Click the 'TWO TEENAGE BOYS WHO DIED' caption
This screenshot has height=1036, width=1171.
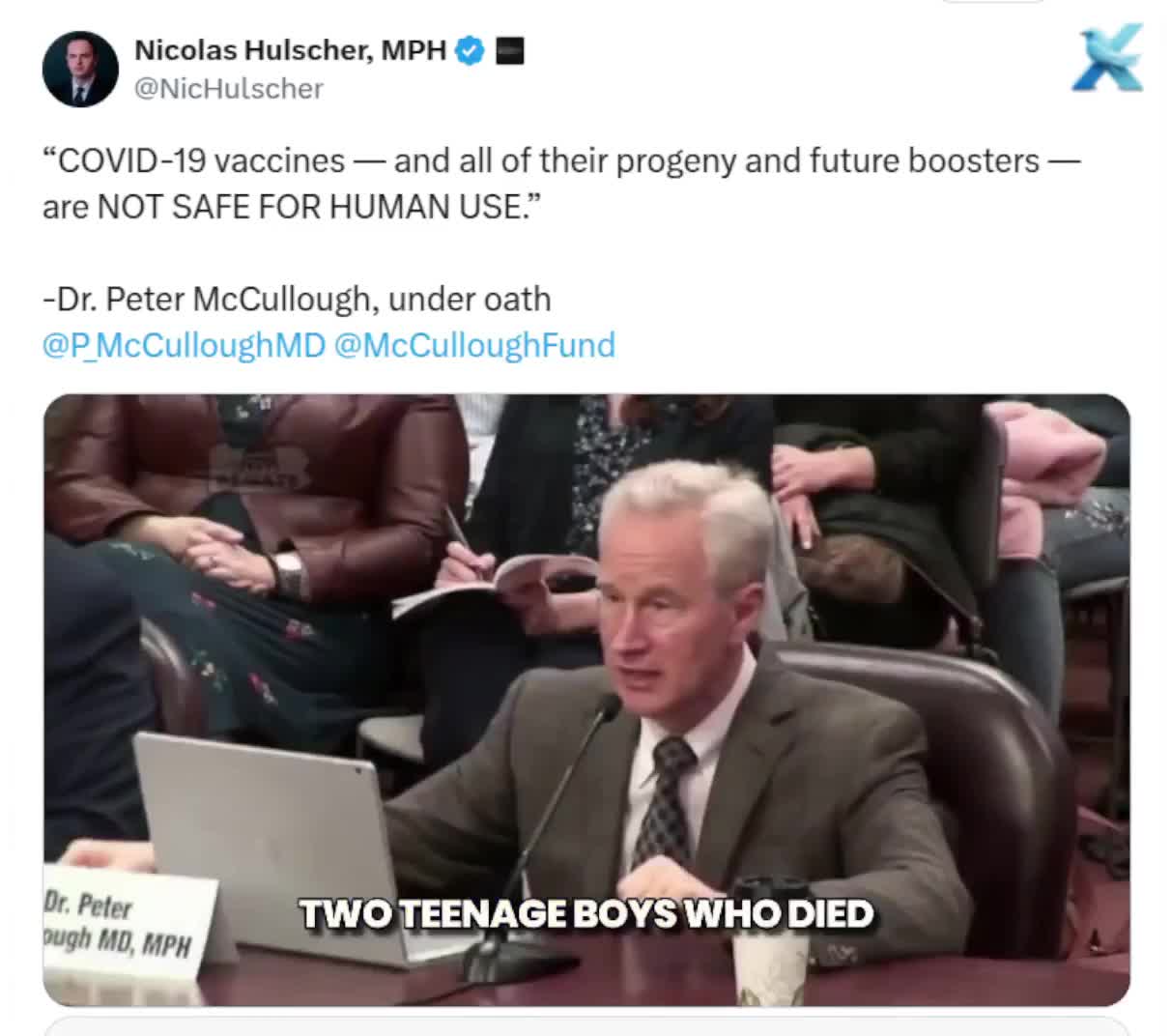point(586,913)
